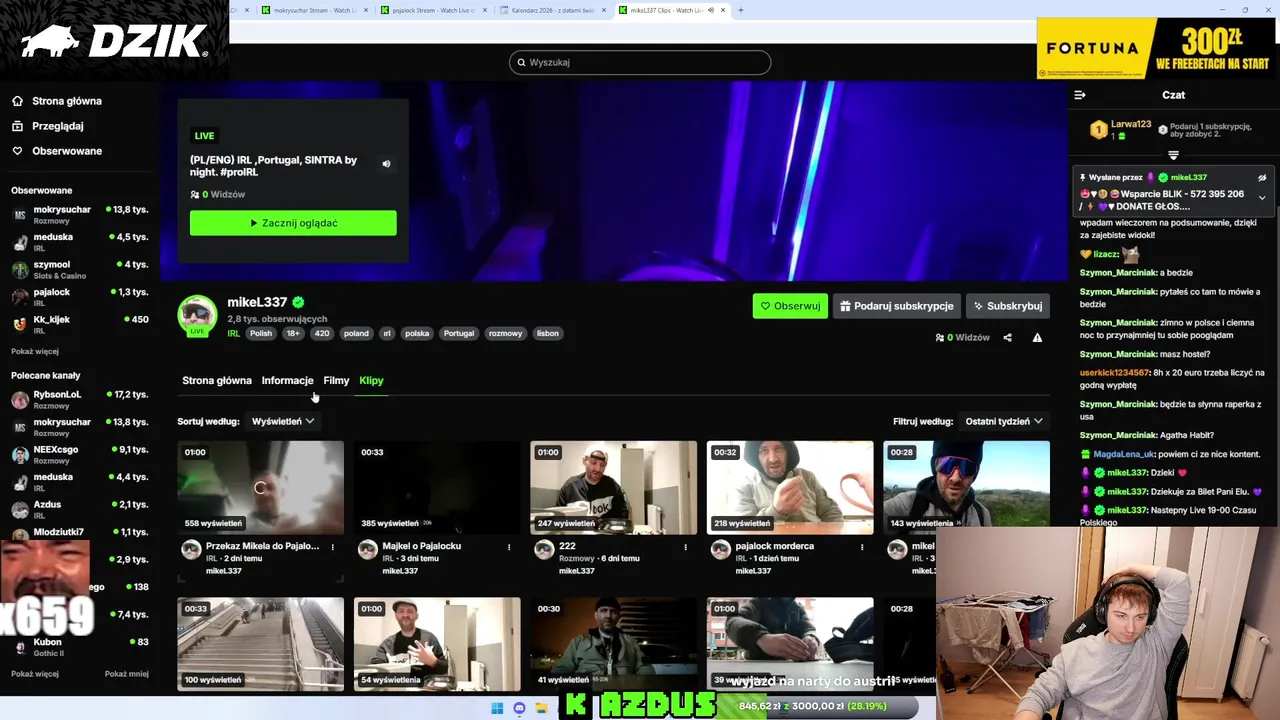Click the green Obserwuj follow button
This screenshot has width=1280, height=720.
[790, 306]
